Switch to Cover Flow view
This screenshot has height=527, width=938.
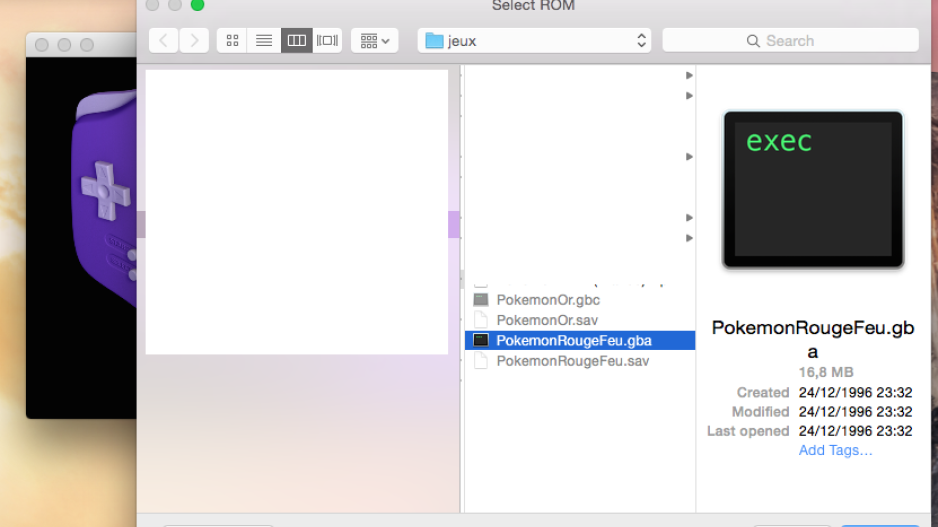[x=327, y=41]
